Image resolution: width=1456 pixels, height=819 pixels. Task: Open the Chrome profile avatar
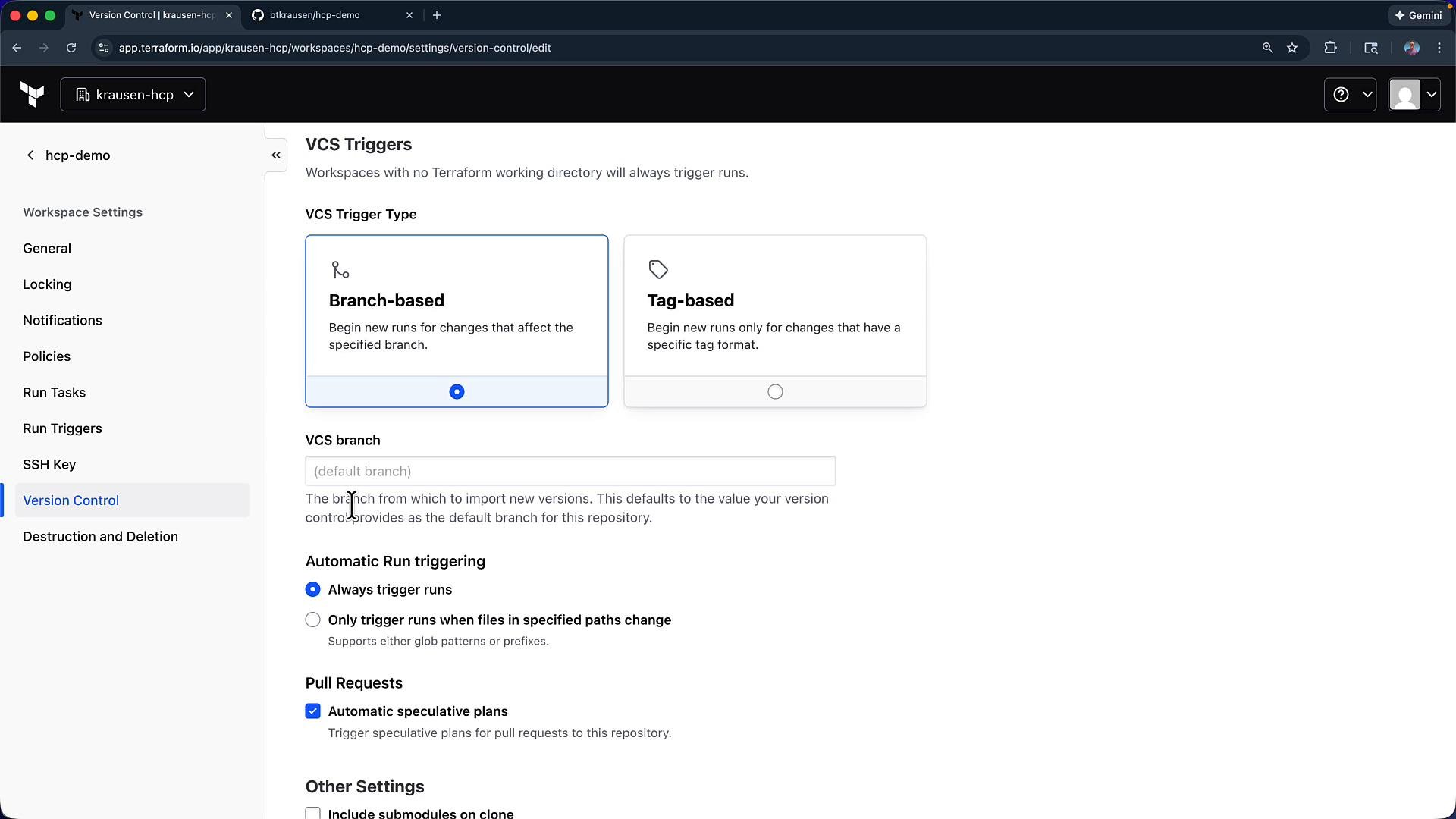[x=1411, y=48]
